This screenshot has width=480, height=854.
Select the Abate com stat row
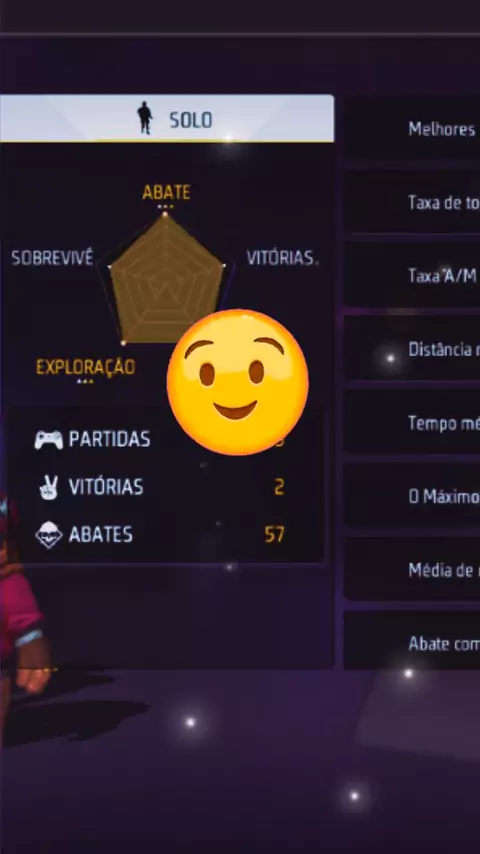tap(412, 643)
